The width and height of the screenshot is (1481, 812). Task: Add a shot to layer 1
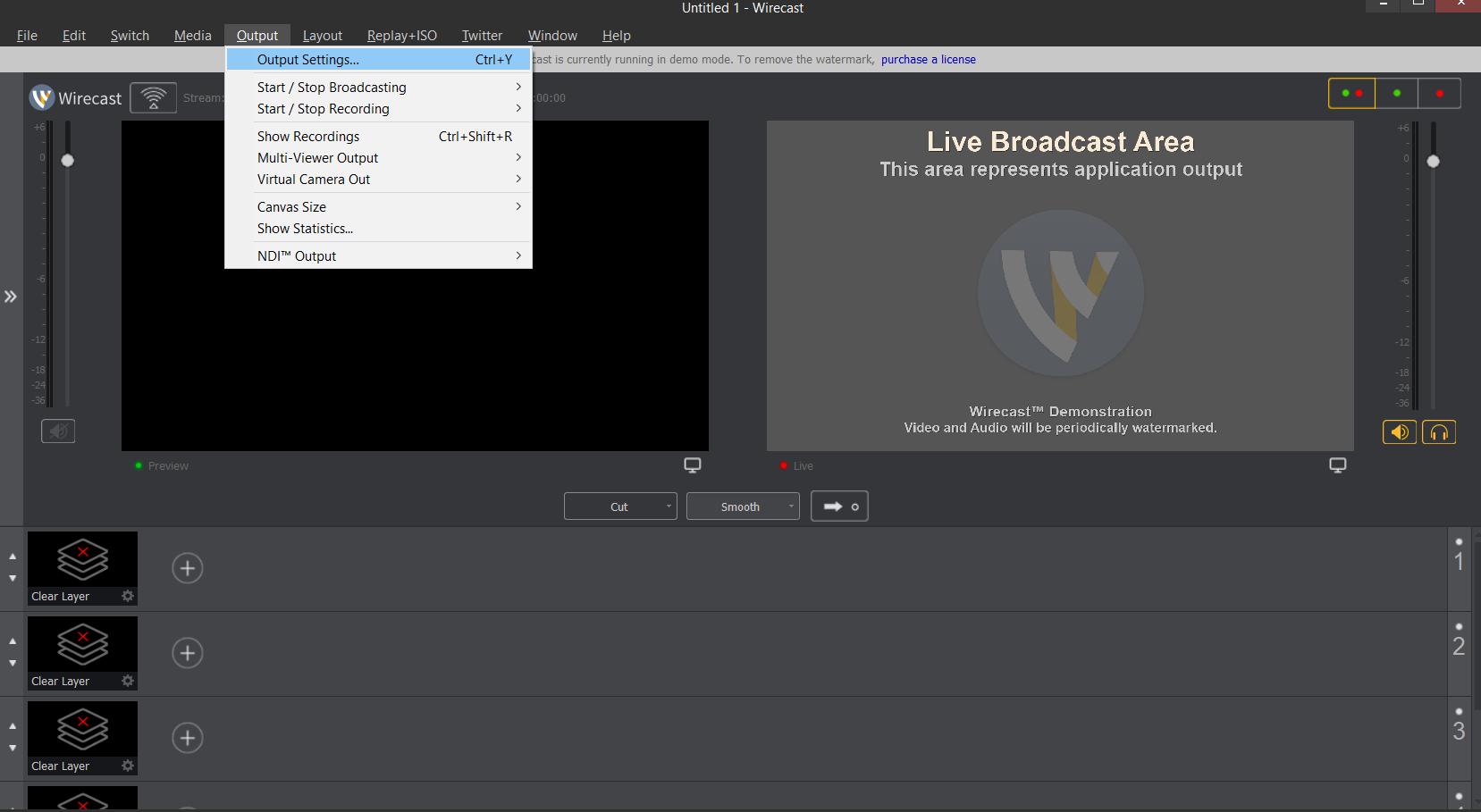tap(188, 568)
